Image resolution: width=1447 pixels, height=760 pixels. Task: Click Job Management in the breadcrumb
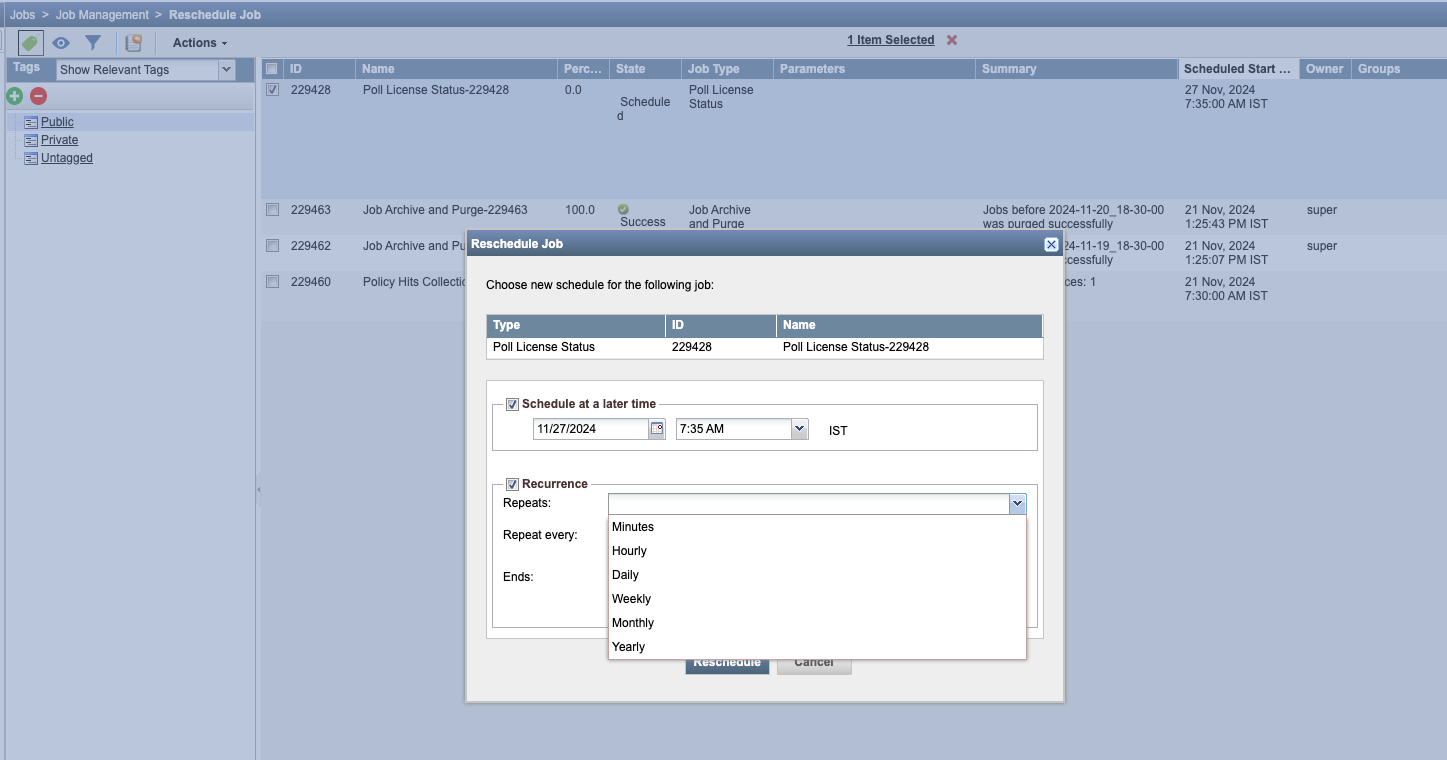(x=102, y=15)
